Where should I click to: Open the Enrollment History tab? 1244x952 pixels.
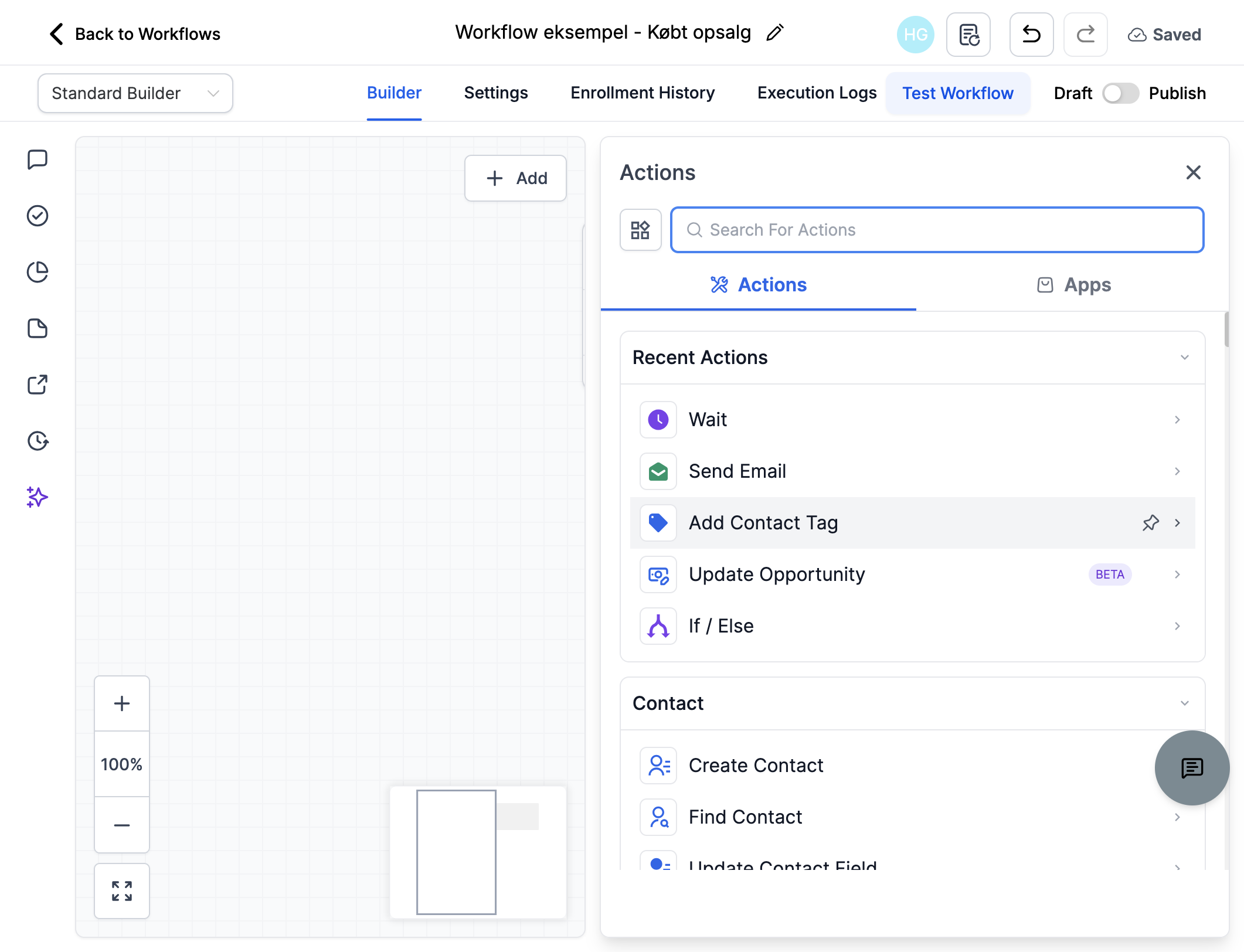(x=643, y=93)
